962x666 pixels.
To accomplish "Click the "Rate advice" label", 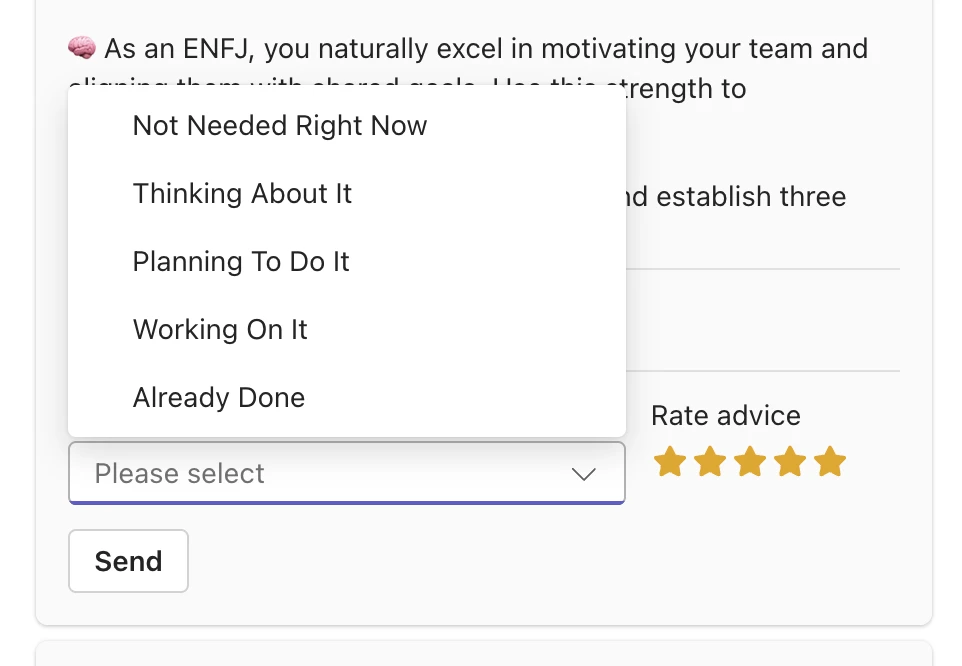I will coord(726,416).
